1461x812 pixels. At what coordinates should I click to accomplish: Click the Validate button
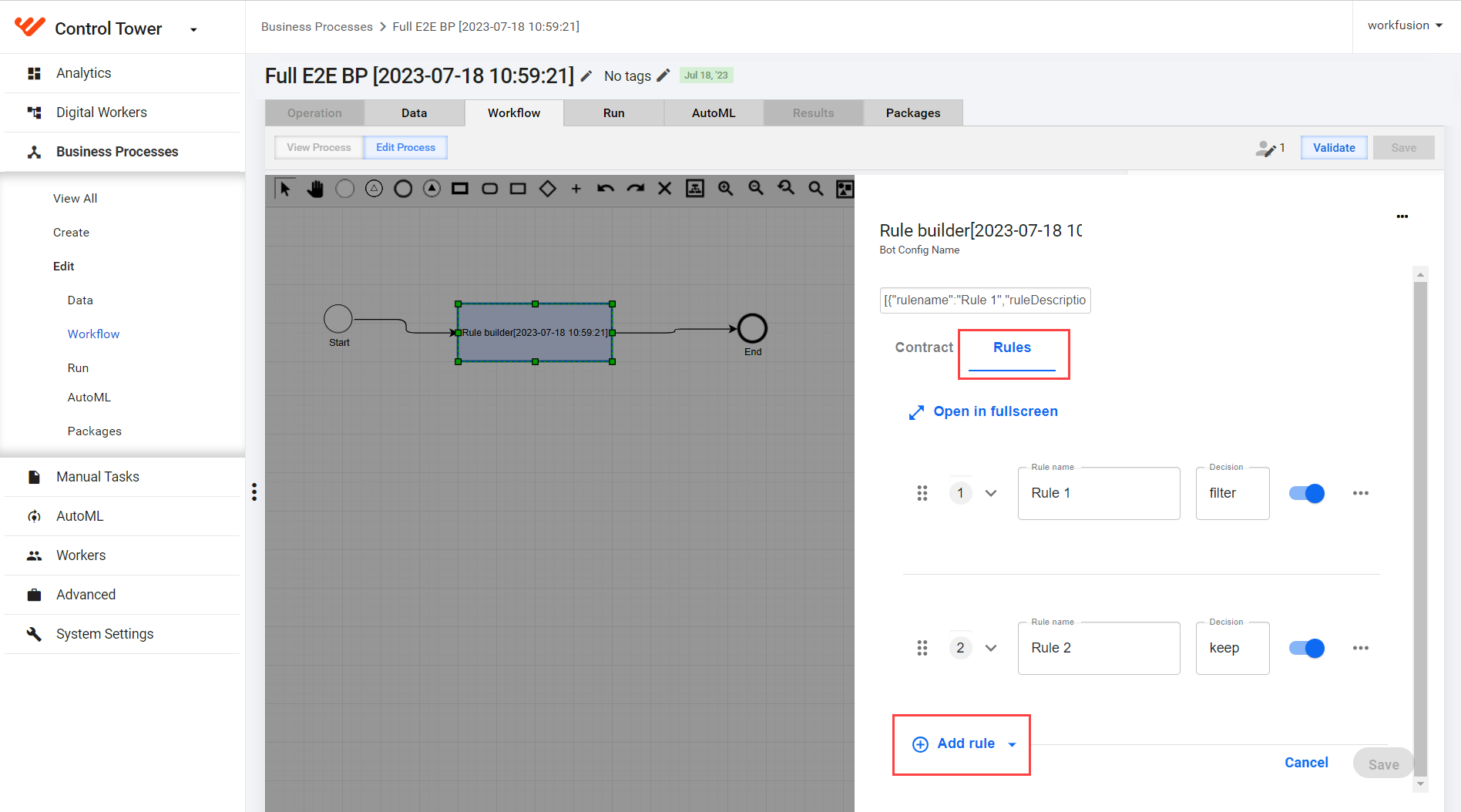point(1334,148)
